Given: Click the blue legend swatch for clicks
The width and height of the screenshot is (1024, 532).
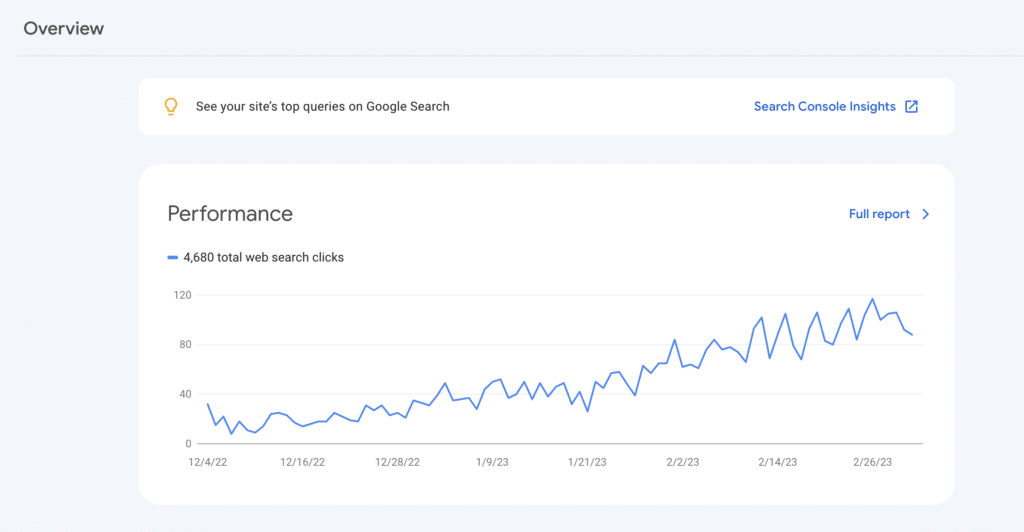Looking at the screenshot, I should point(173,257).
